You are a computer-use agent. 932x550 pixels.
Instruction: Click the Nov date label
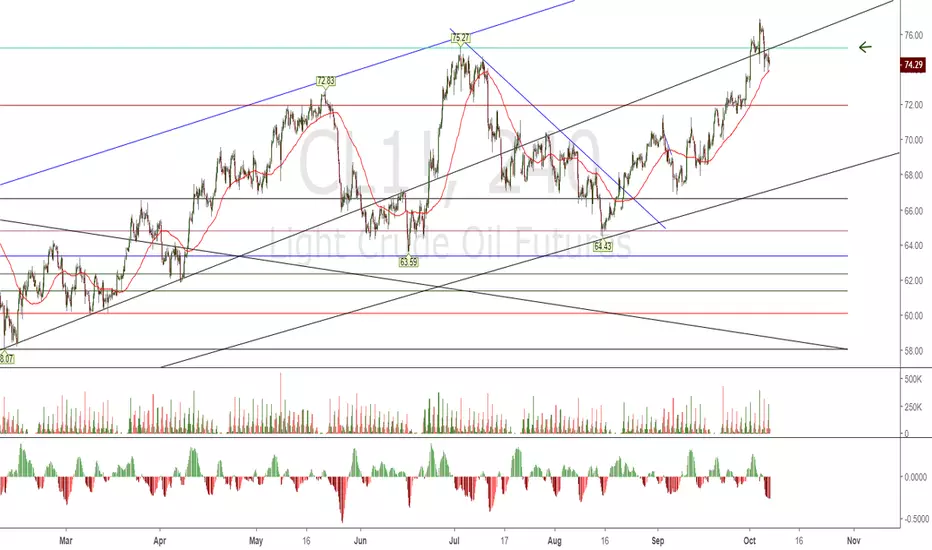[854, 540]
